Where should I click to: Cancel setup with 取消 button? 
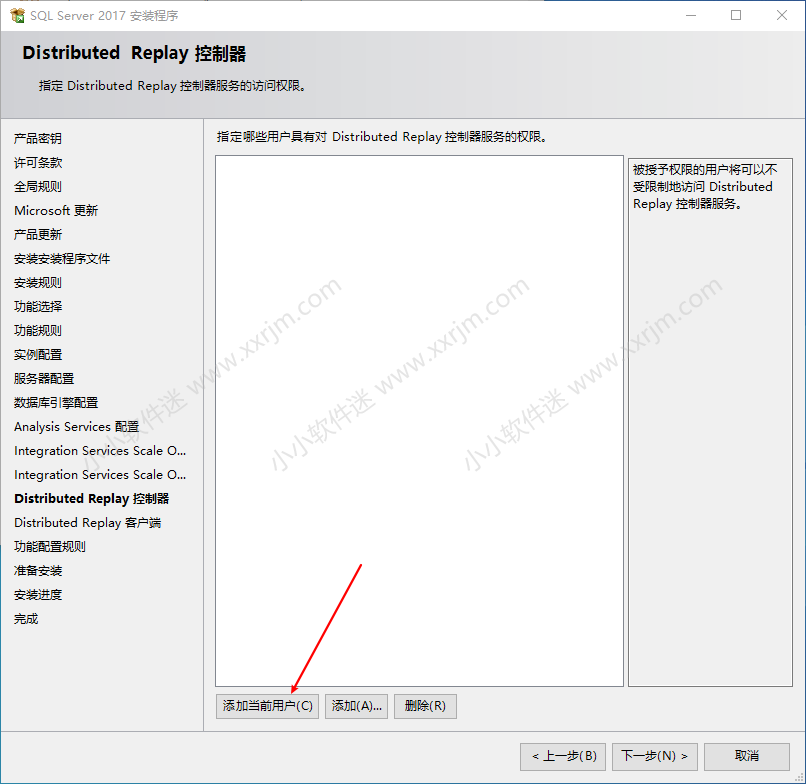pos(746,756)
